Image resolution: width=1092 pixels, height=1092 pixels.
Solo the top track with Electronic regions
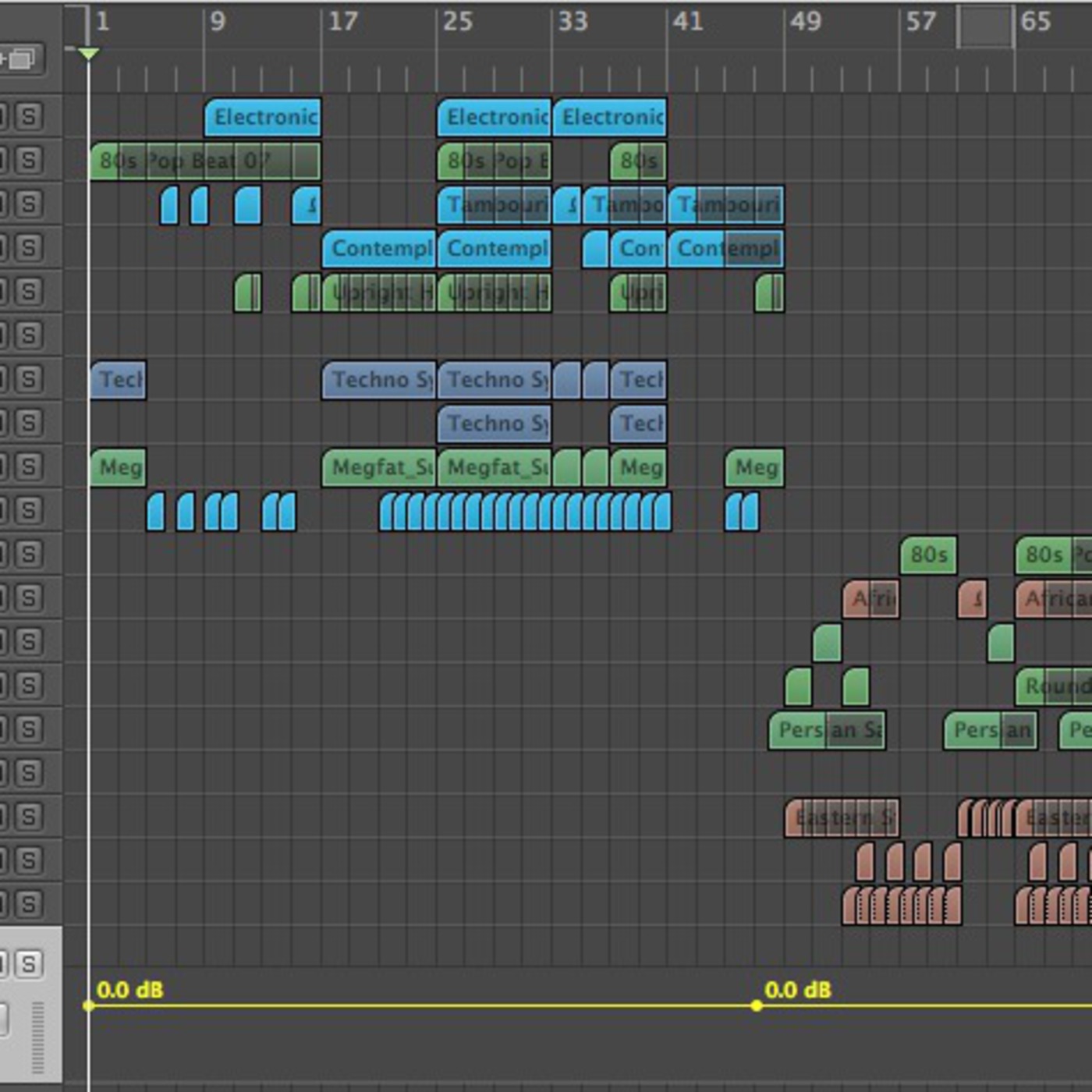pos(29,116)
